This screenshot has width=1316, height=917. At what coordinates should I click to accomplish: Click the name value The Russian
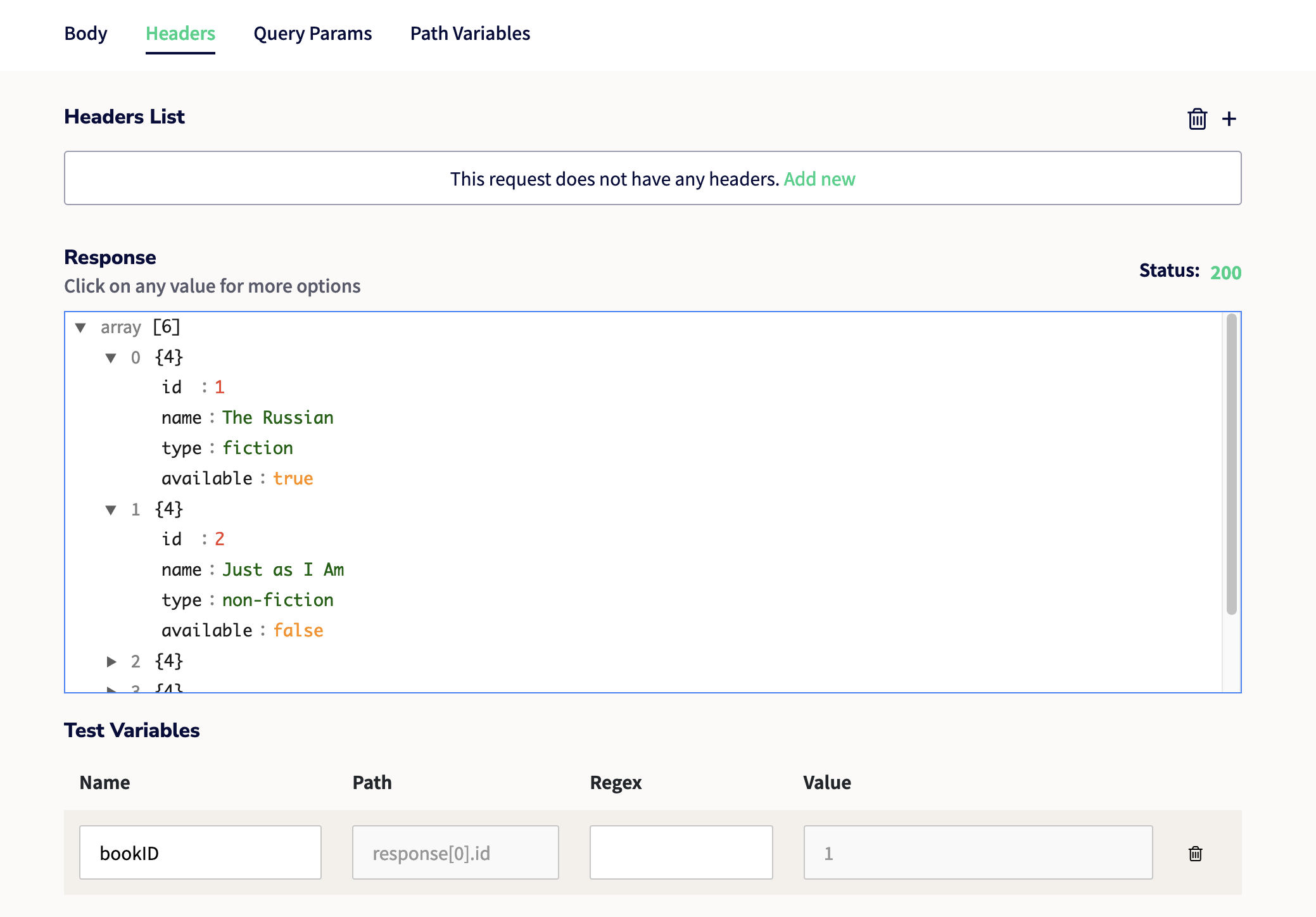[x=277, y=417]
